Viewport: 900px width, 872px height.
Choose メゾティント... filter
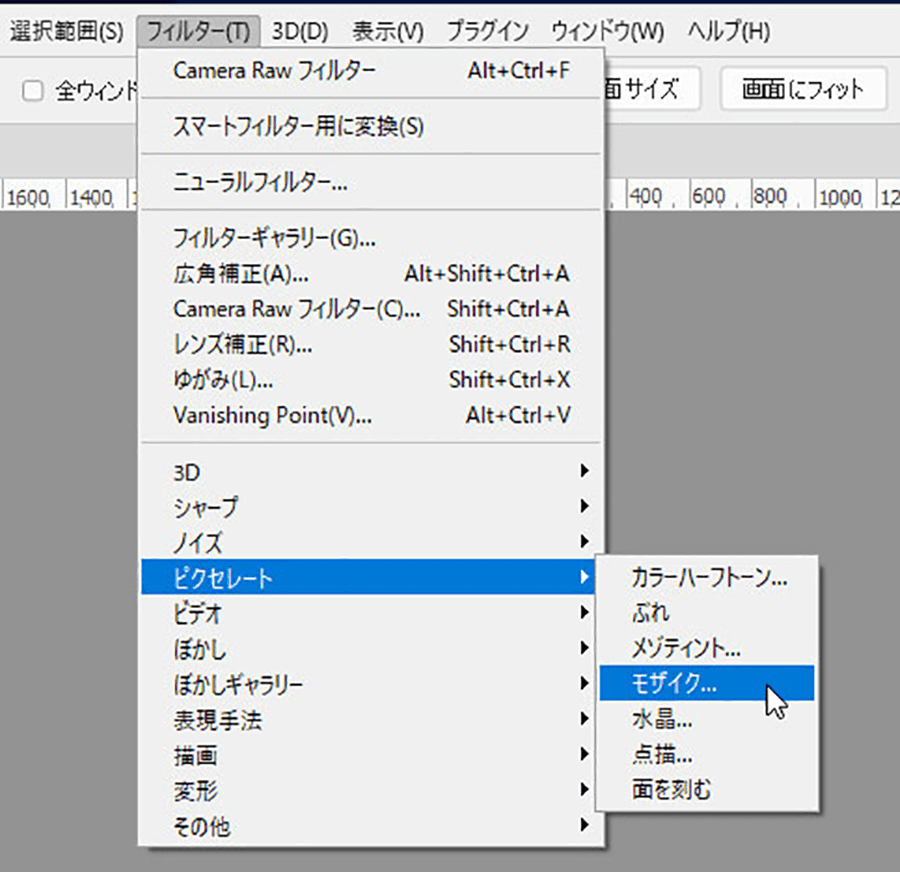707,648
